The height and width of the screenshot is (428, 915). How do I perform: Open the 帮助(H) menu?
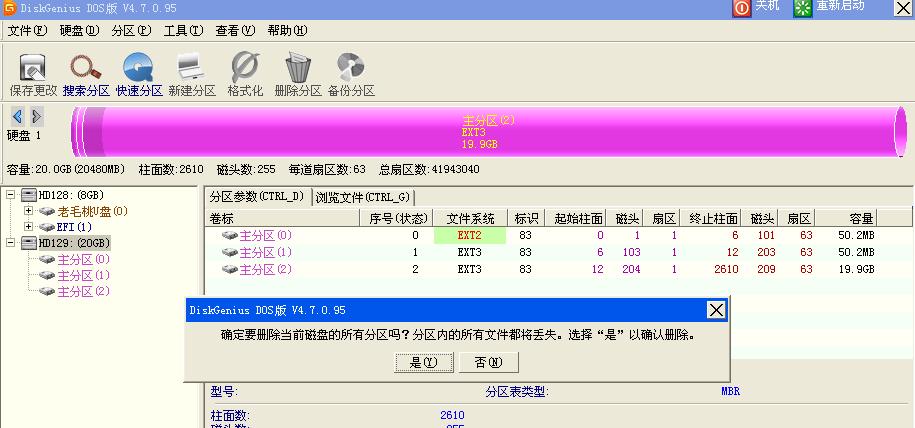tap(287, 30)
